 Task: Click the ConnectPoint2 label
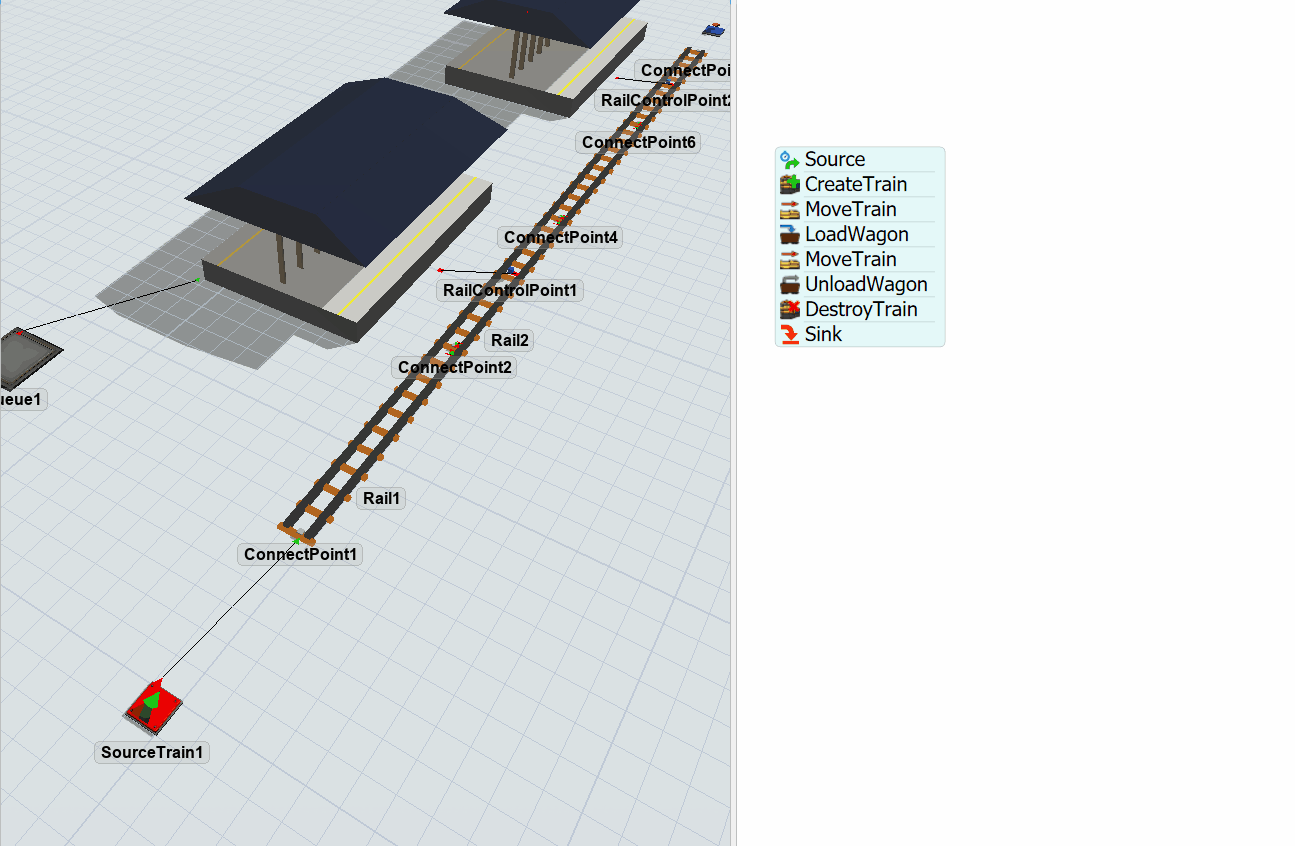point(454,368)
